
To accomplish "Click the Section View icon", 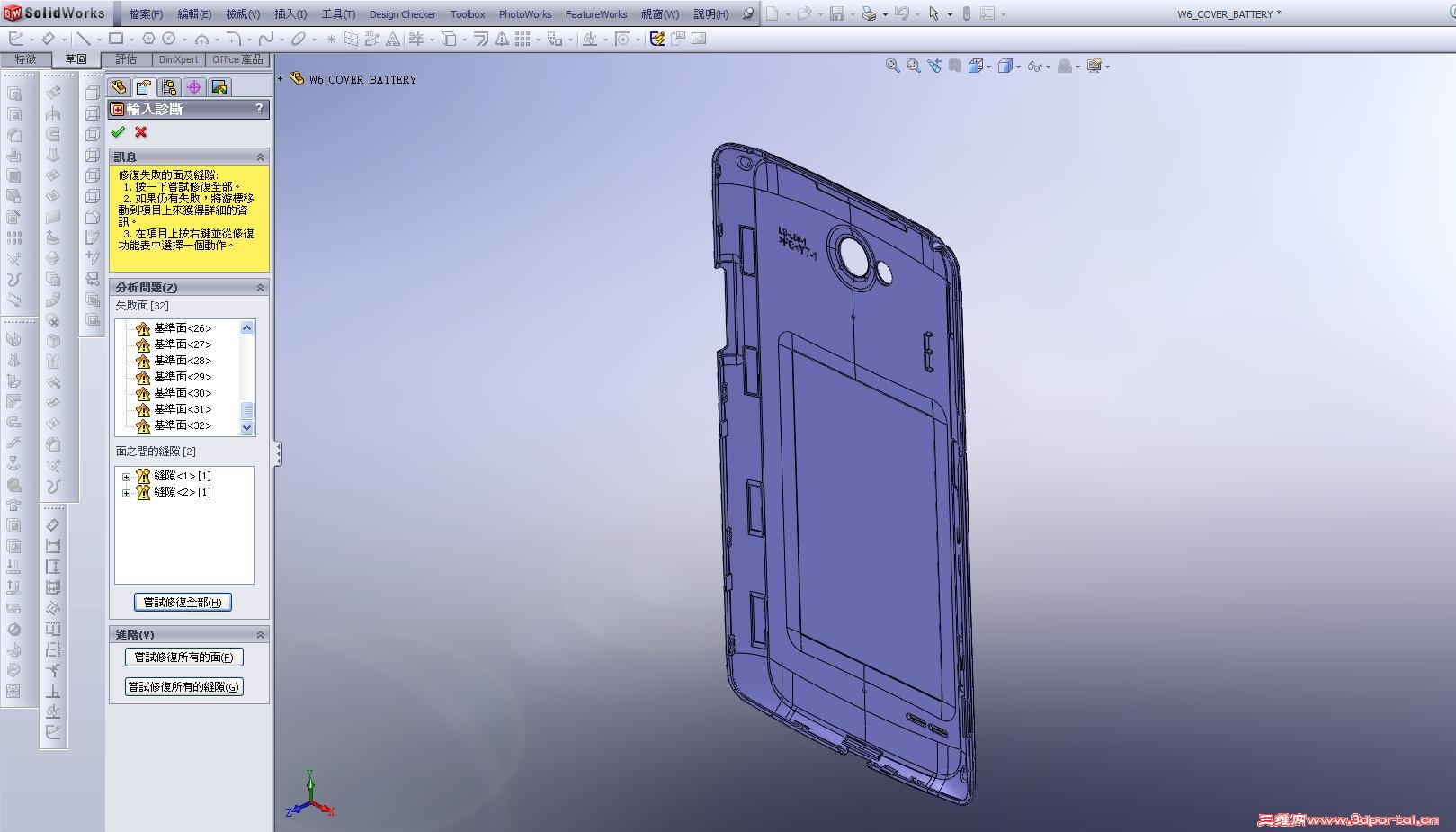I will point(955,66).
